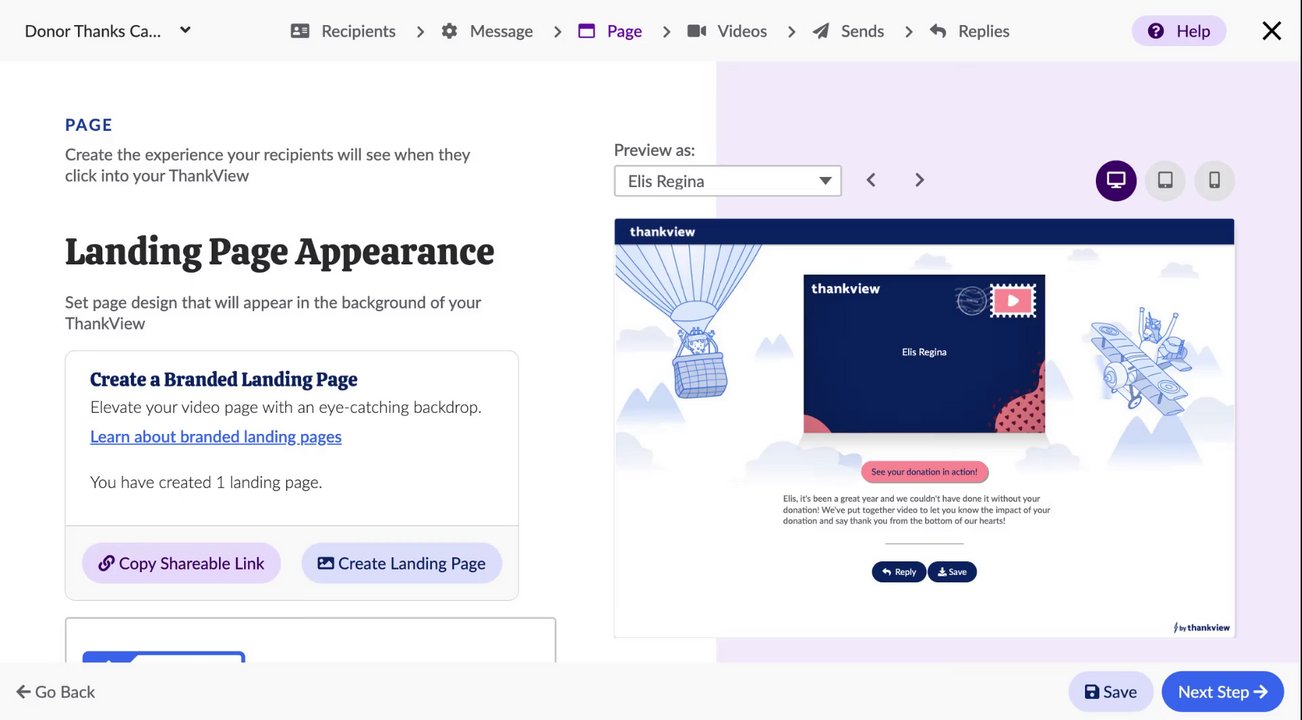Click Copy Shareable Link button
1302x720 pixels.
[x=181, y=563]
